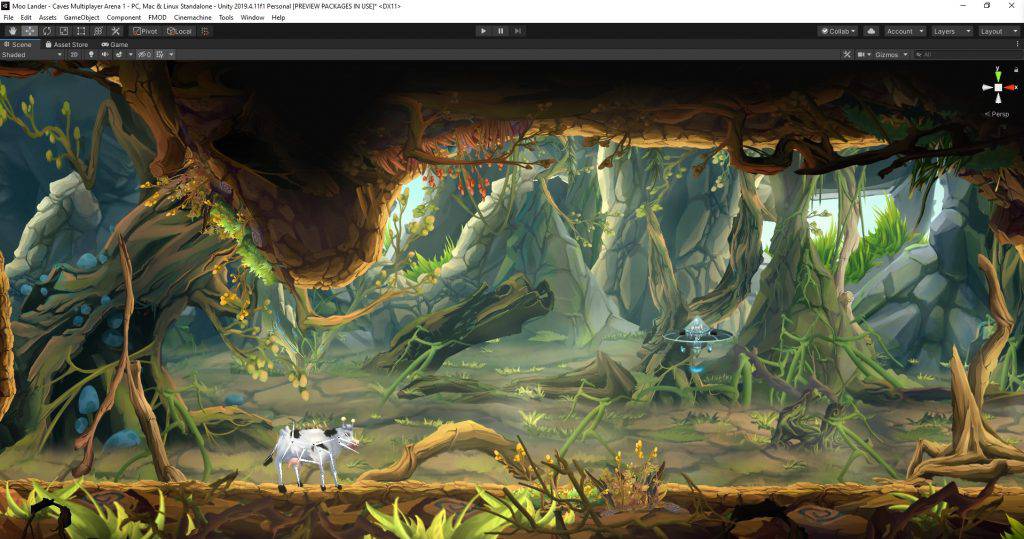Pause the game playback
The width and height of the screenshot is (1024, 539).
pyautogui.click(x=500, y=31)
